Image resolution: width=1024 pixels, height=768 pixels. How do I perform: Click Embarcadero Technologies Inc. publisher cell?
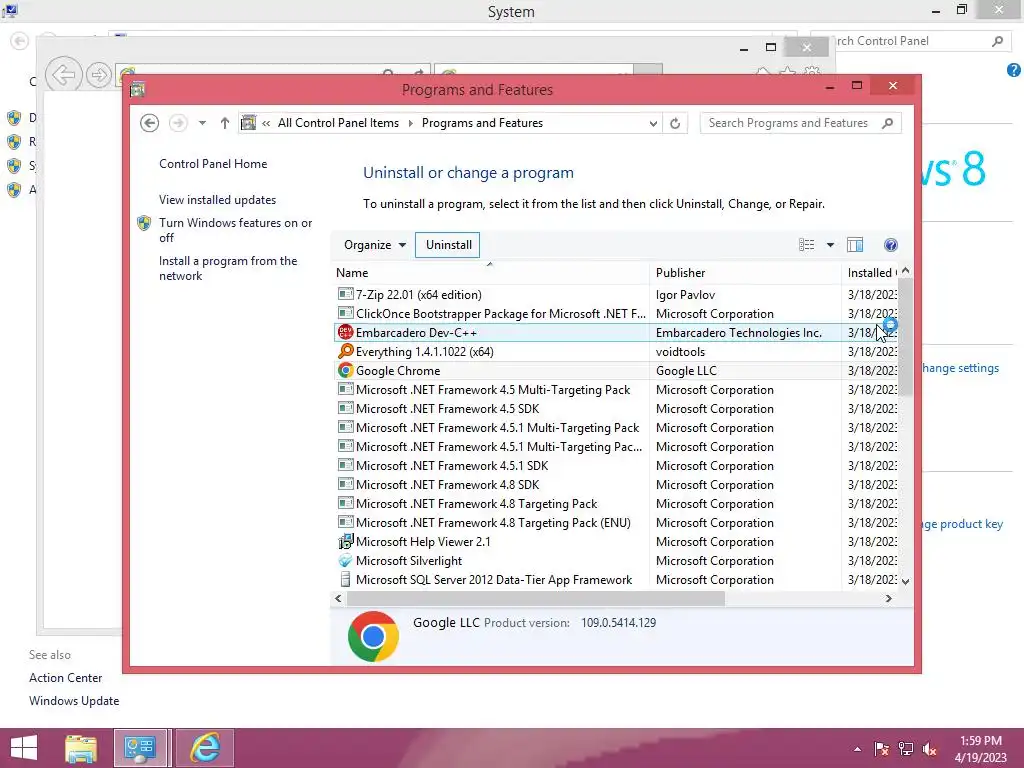pos(739,332)
